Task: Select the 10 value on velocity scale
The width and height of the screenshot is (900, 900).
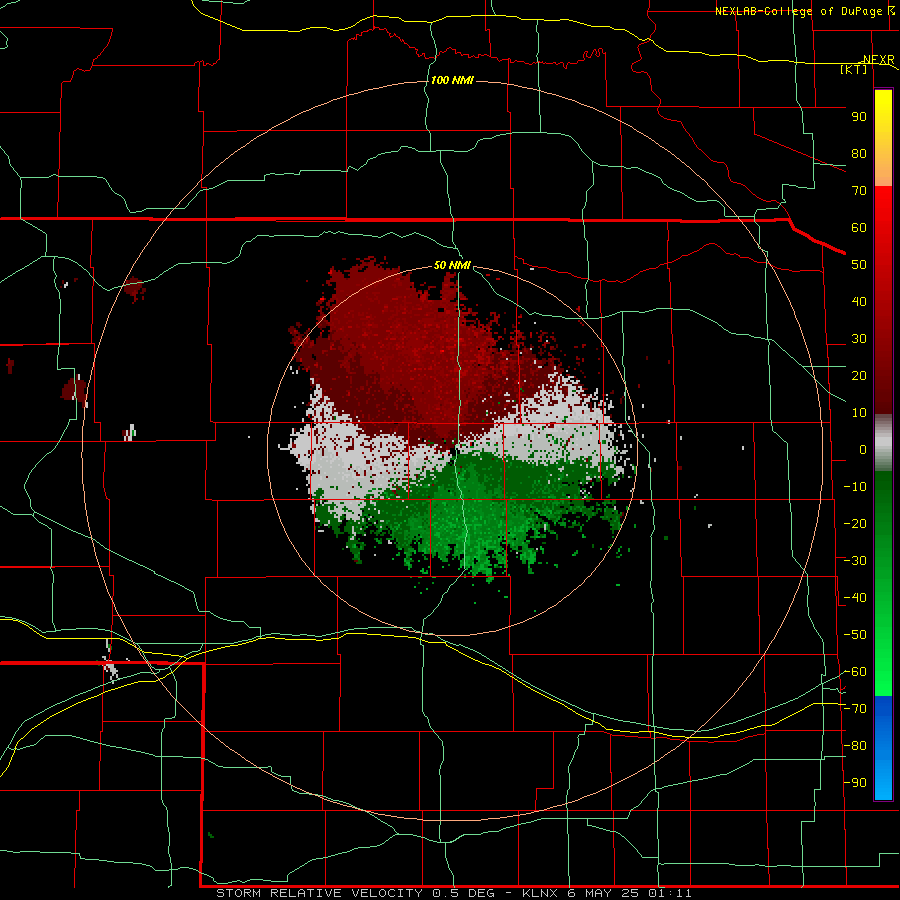Action: click(859, 413)
